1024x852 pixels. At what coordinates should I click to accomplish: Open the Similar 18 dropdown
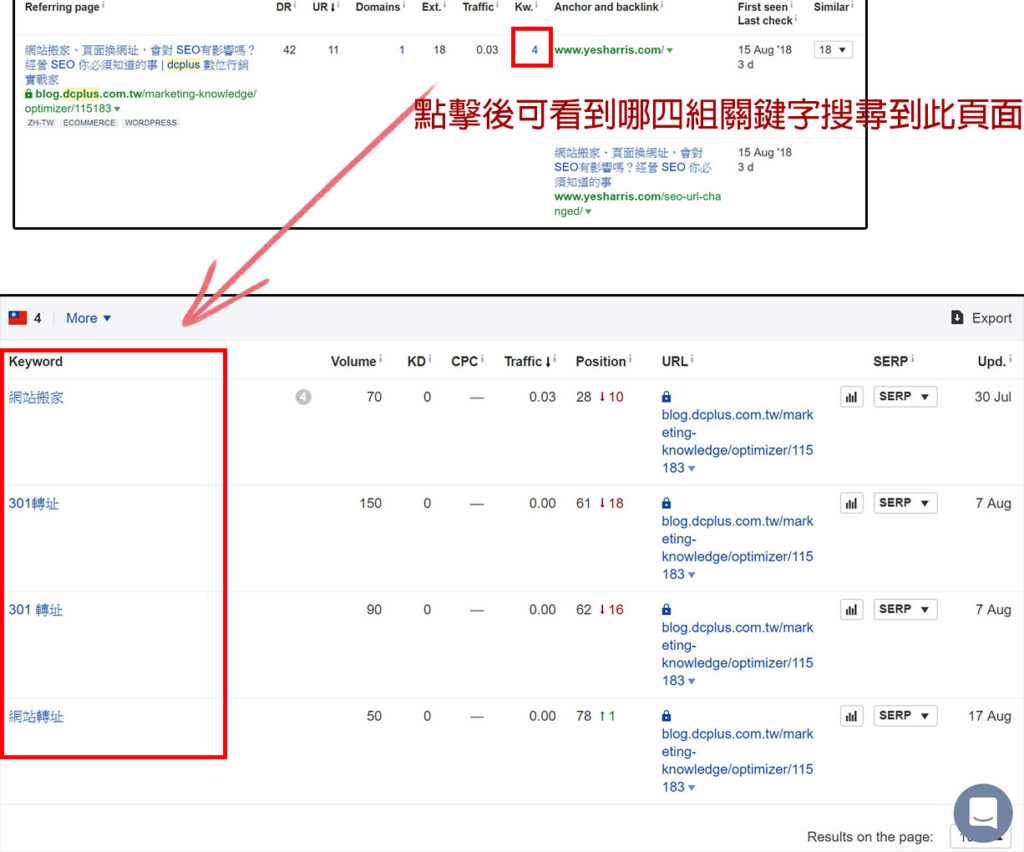coord(833,50)
